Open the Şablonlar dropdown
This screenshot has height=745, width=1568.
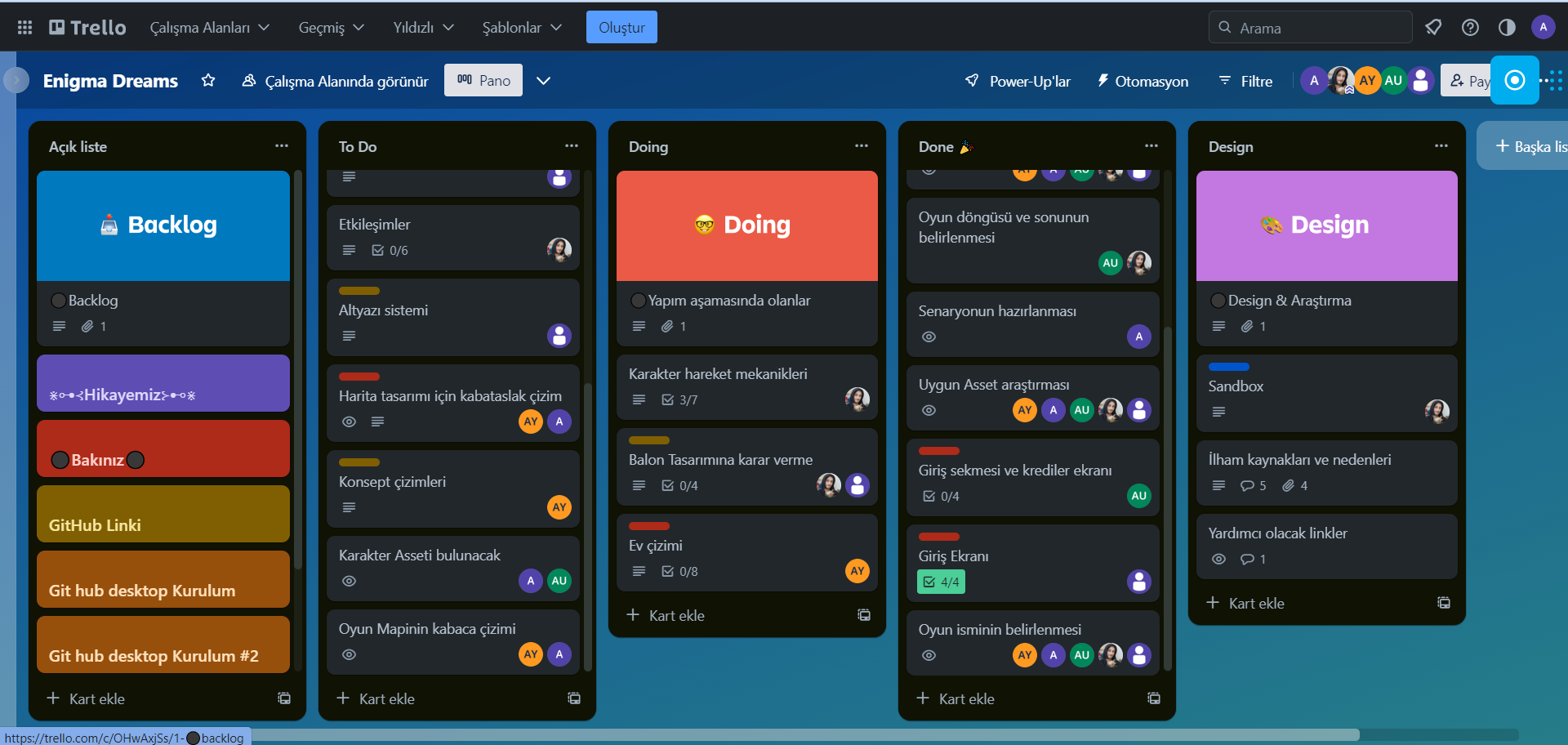point(521,27)
